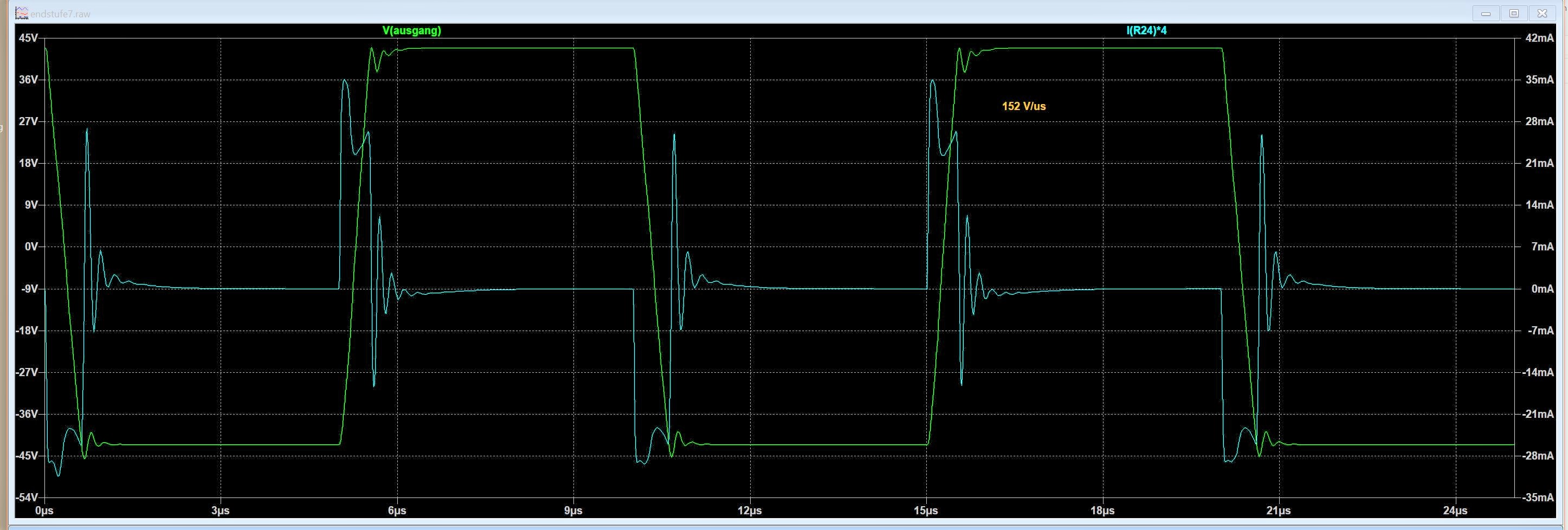The image size is (1568, 530).
Task: Close the endstufe7.raw waveform window
Action: click(1542, 14)
